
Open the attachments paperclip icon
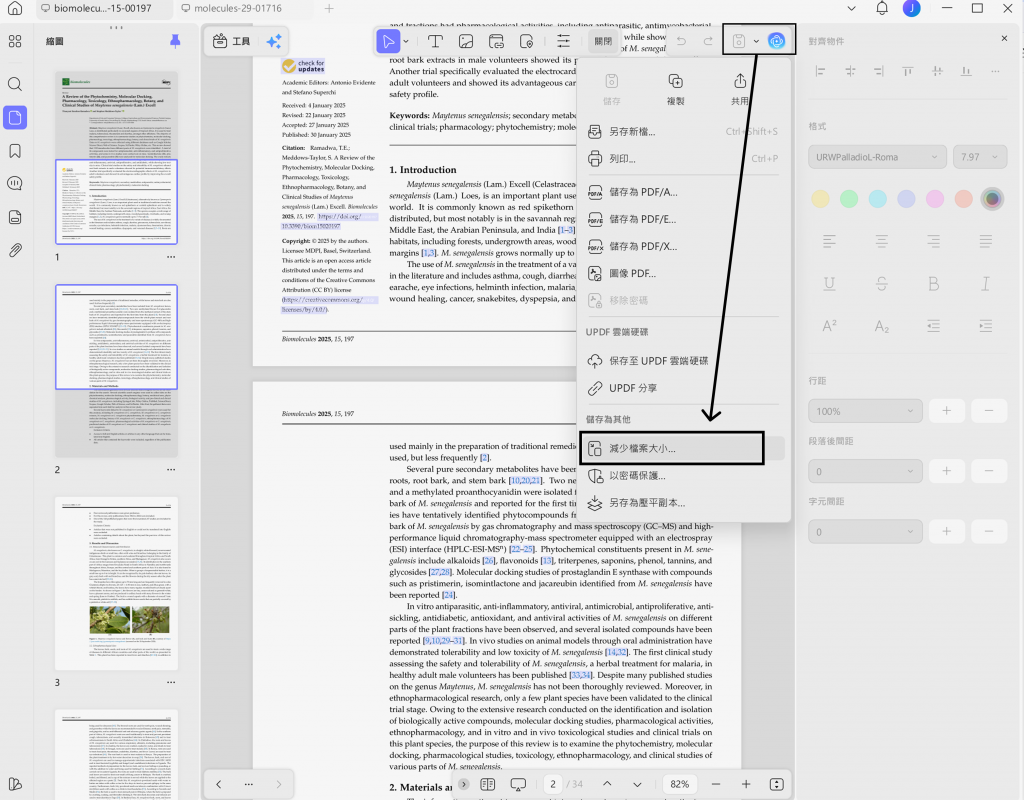15,250
